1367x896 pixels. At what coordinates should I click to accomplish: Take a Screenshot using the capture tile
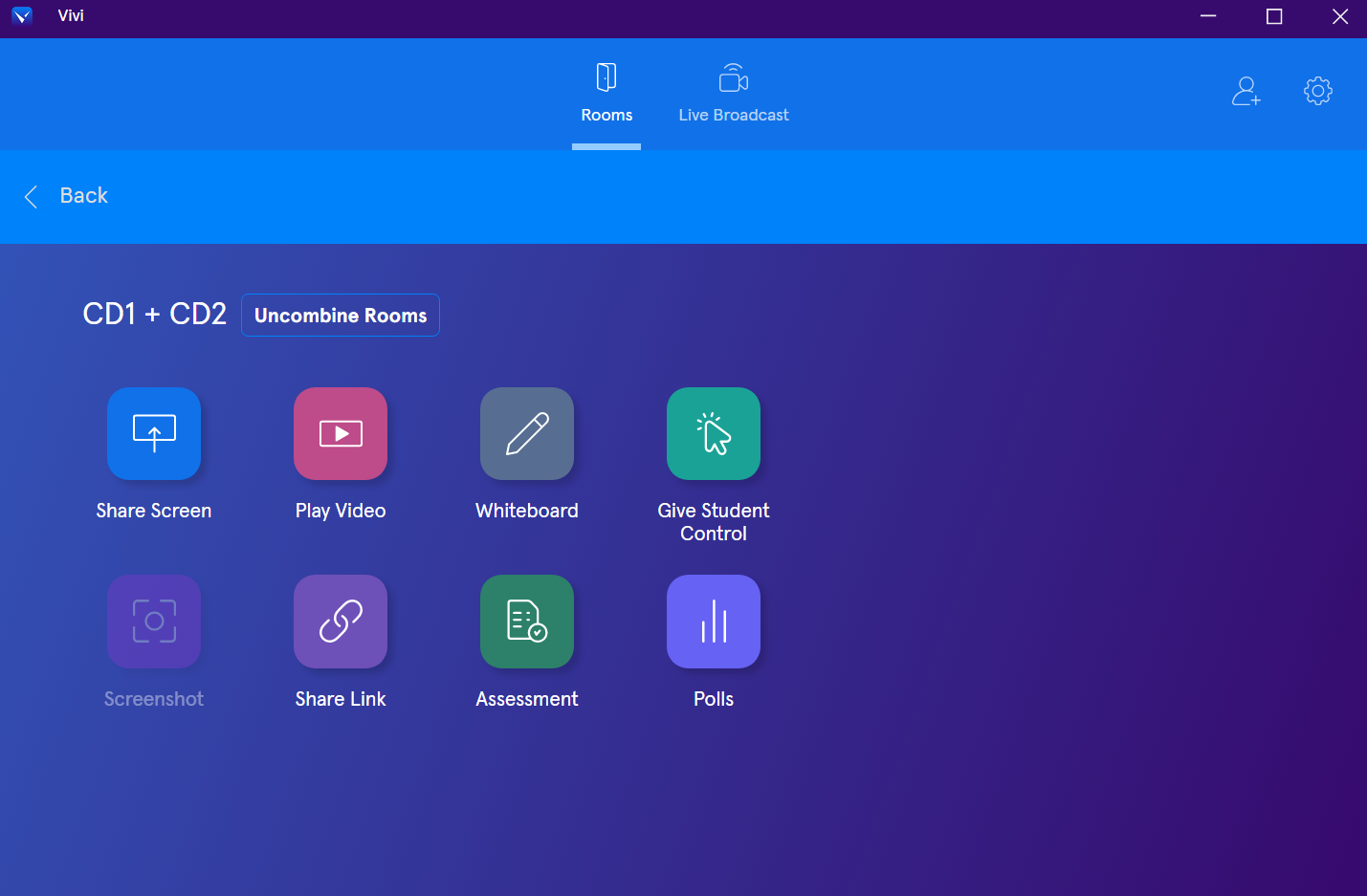(154, 622)
